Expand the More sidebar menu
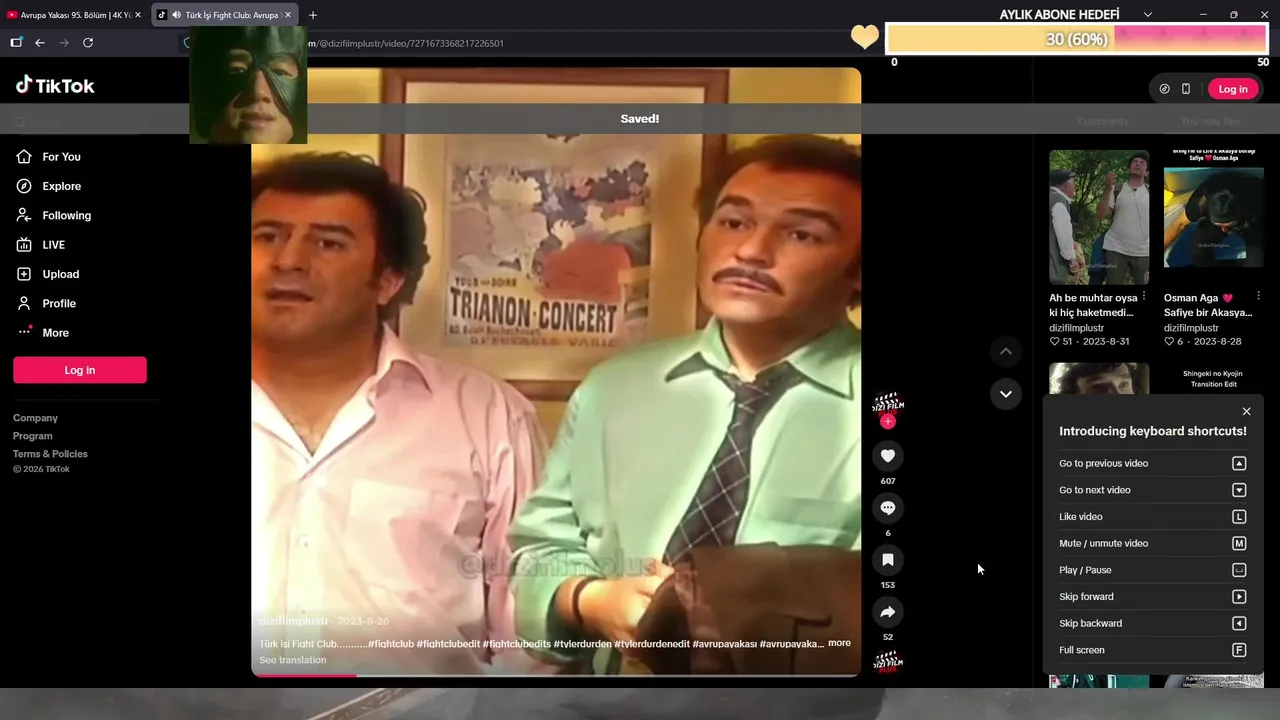Screen dimensions: 1280x720 click(x=55, y=333)
